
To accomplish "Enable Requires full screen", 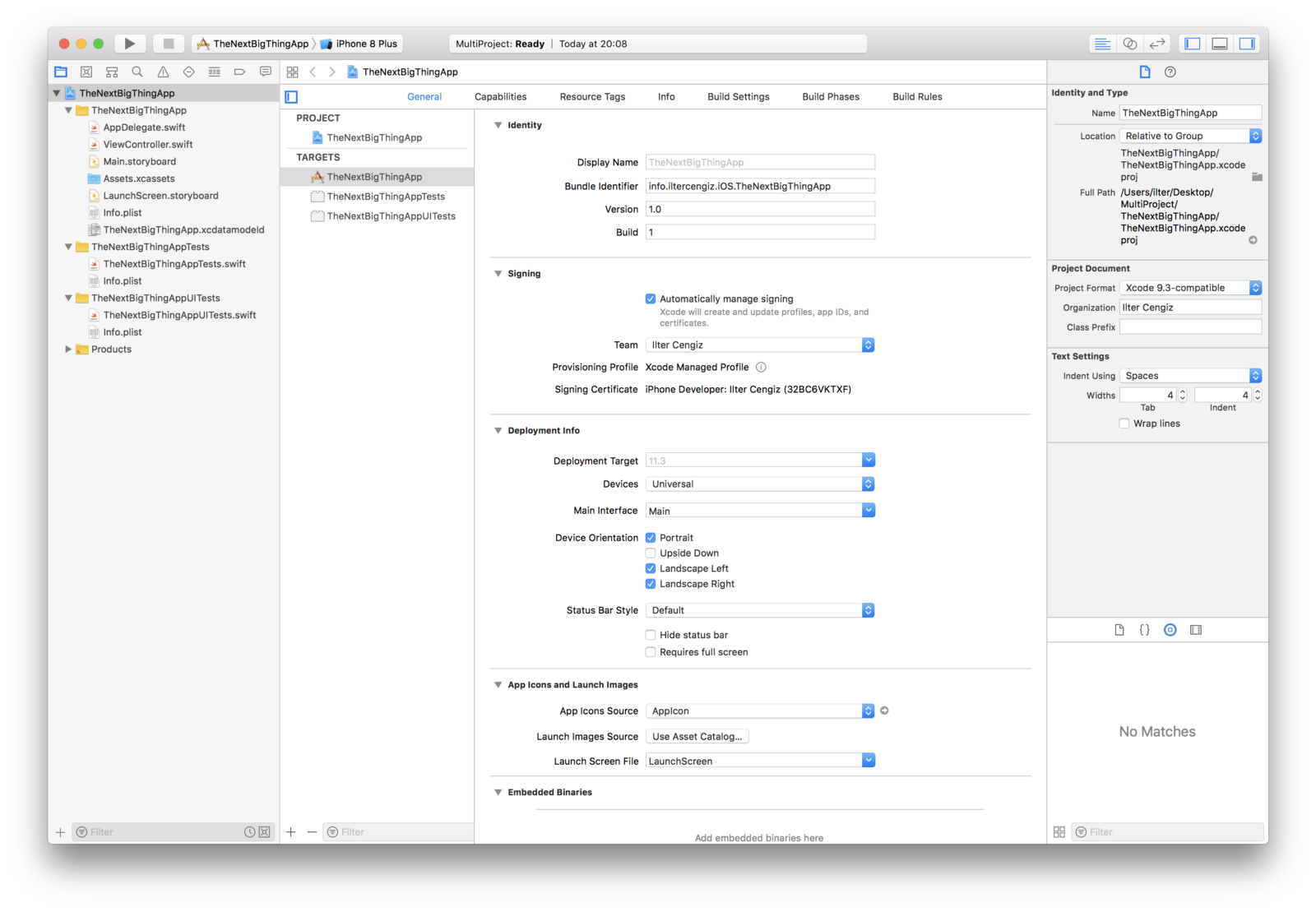I will [x=651, y=652].
